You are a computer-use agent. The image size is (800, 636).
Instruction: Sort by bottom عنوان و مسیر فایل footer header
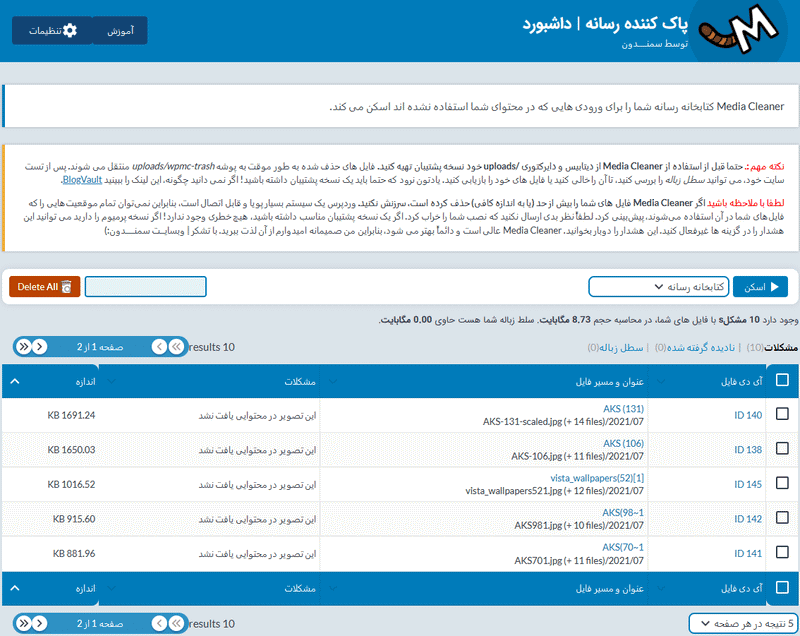point(610,589)
